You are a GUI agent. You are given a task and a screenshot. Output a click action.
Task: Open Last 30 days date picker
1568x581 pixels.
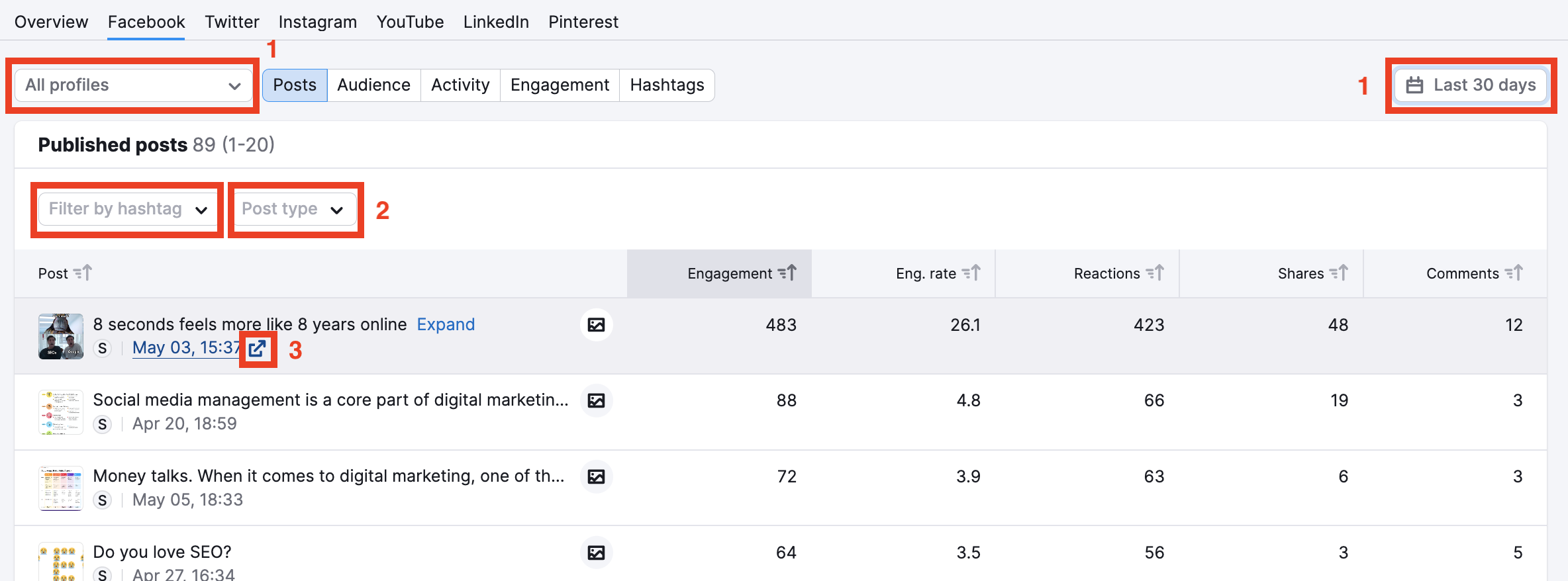(x=1470, y=85)
